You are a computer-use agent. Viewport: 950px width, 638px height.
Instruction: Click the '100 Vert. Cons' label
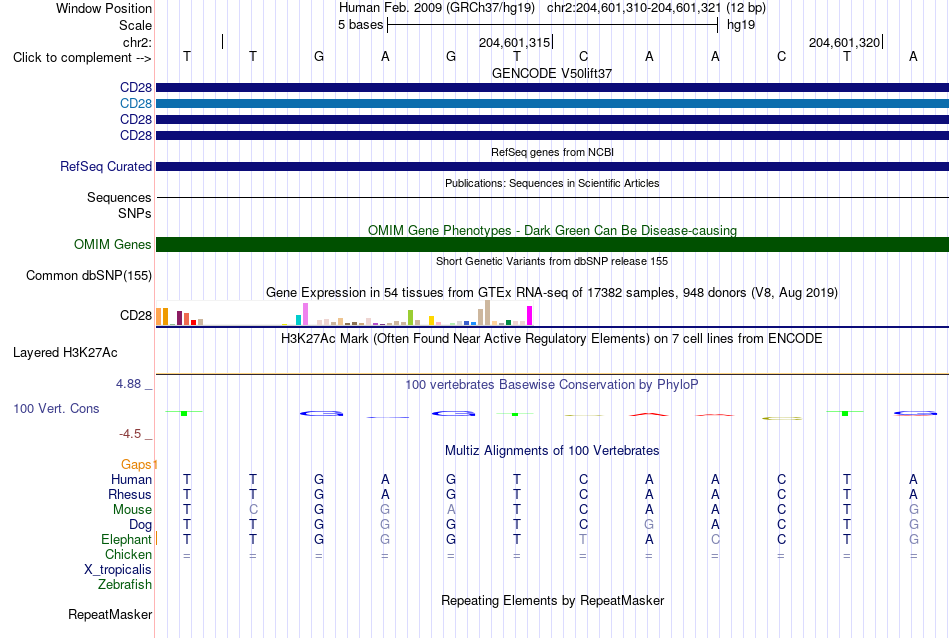(56, 408)
